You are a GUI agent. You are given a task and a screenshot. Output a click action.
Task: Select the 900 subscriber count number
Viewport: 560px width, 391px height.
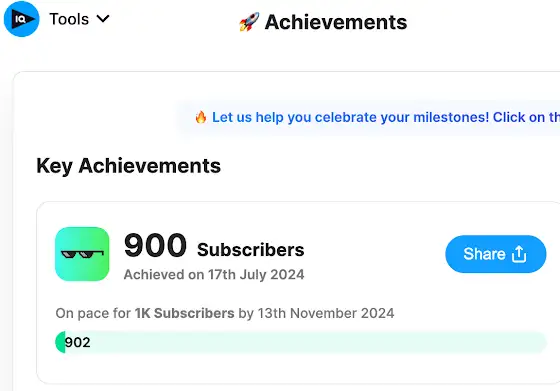155,245
